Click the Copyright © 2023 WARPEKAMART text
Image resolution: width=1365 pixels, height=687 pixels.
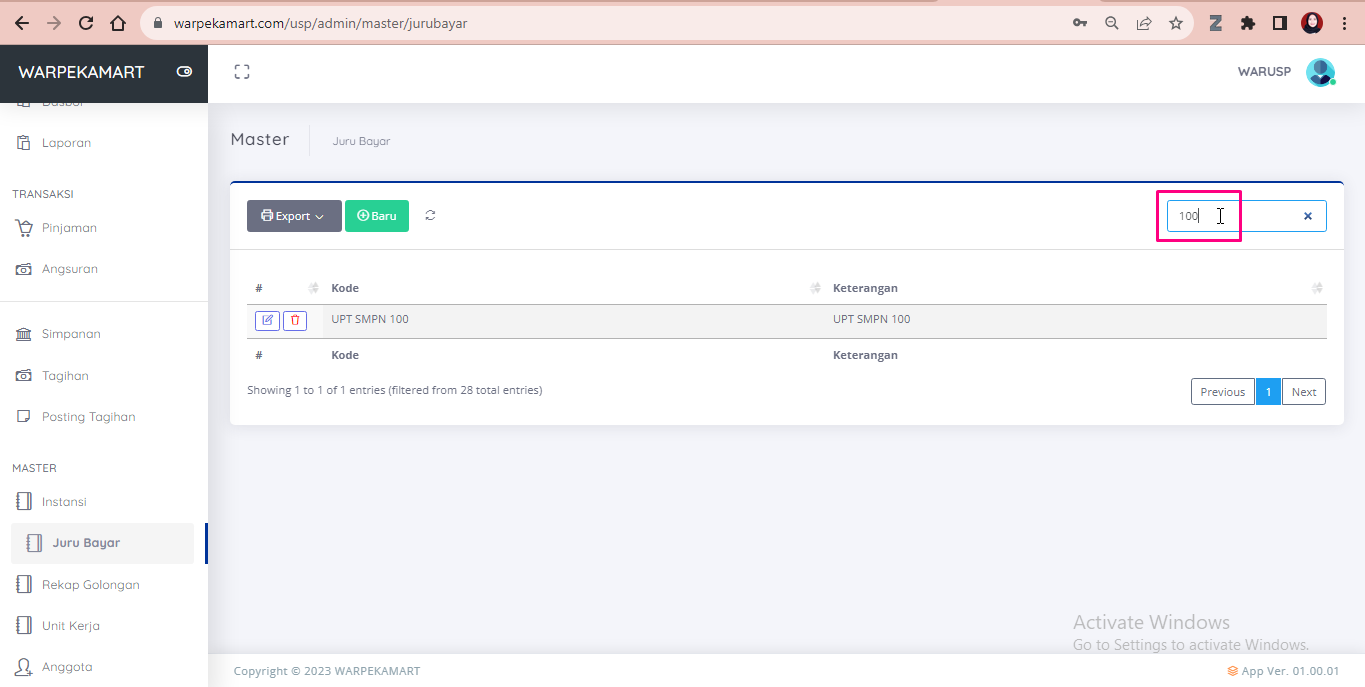click(327, 671)
